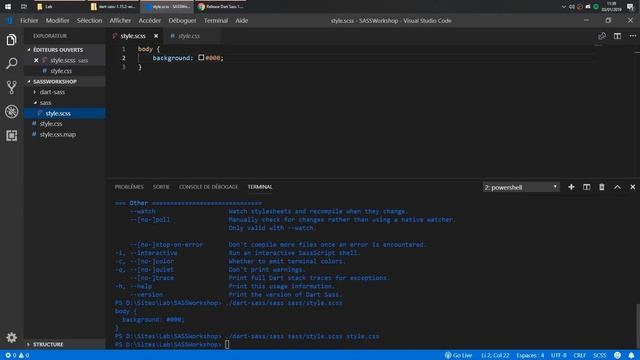Open the Afficher menu
Image resolution: width=640 pixels, height=360 pixels.
120,20
